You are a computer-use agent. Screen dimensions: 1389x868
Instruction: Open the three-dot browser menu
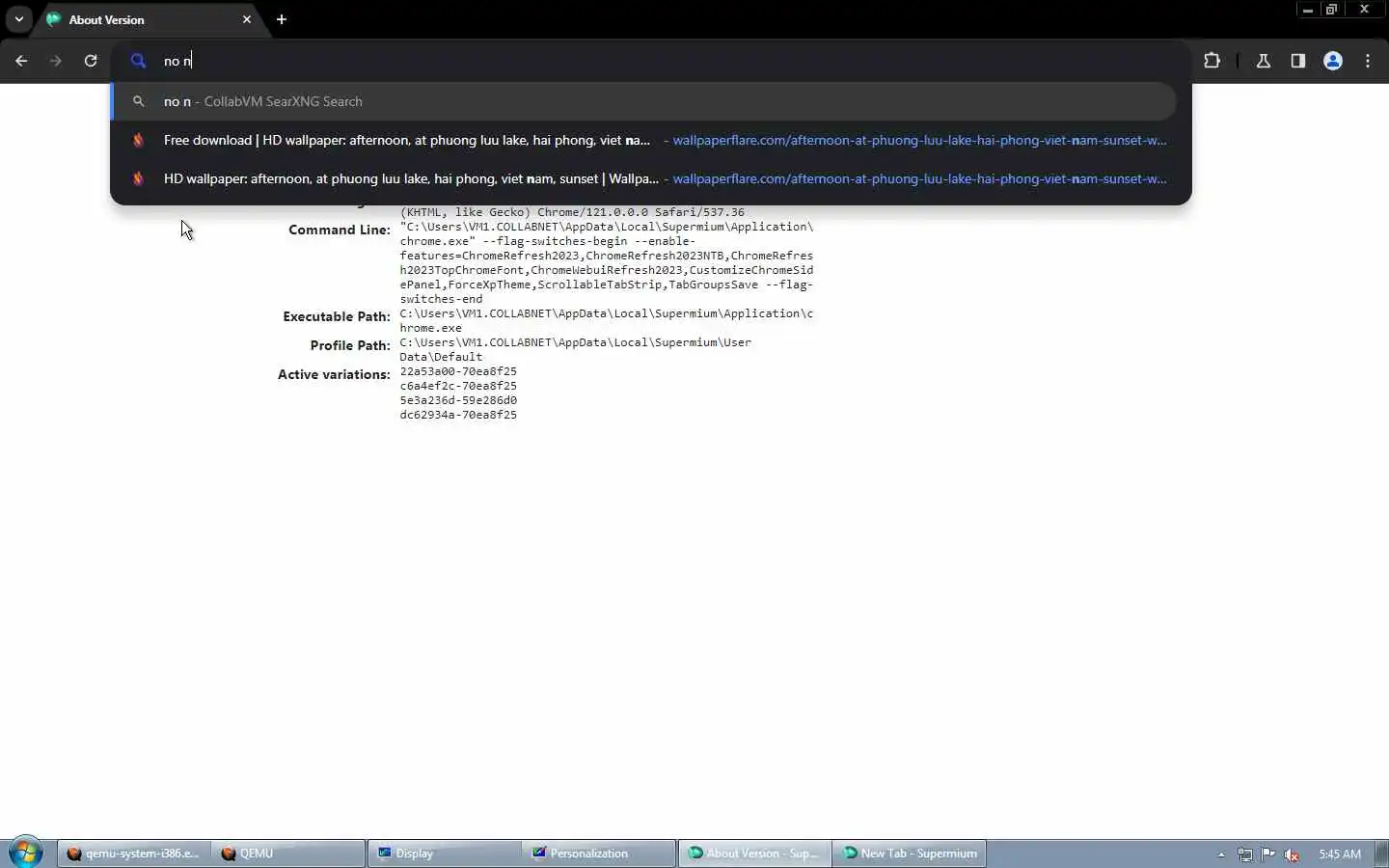1368,61
